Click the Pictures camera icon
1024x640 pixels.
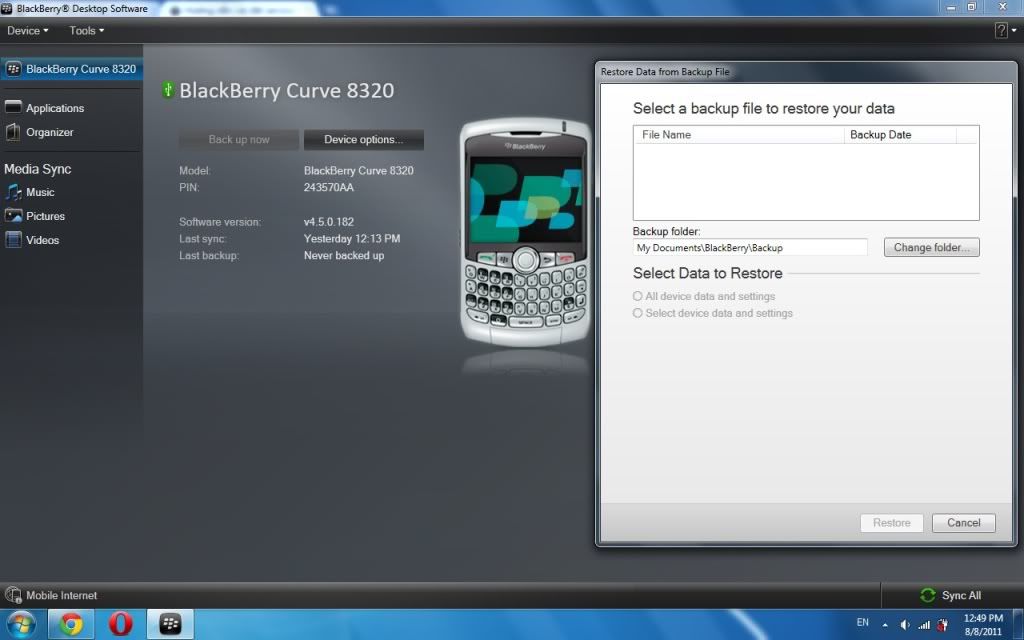13,216
